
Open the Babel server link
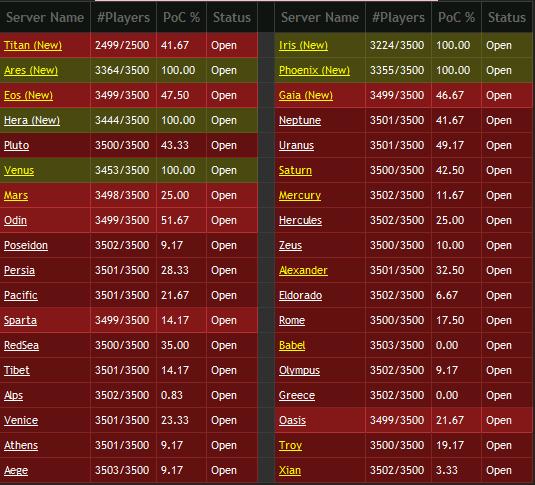(x=292, y=345)
